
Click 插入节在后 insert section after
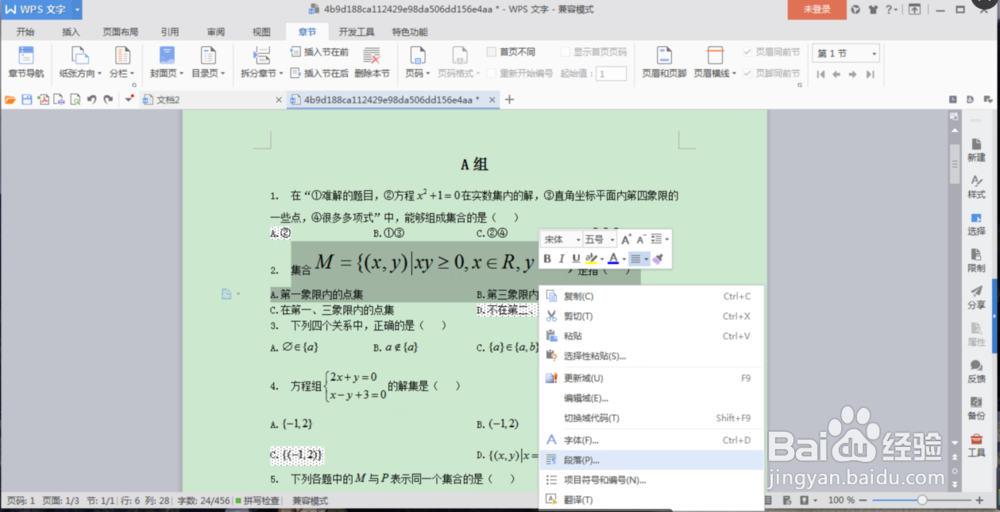(x=320, y=73)
